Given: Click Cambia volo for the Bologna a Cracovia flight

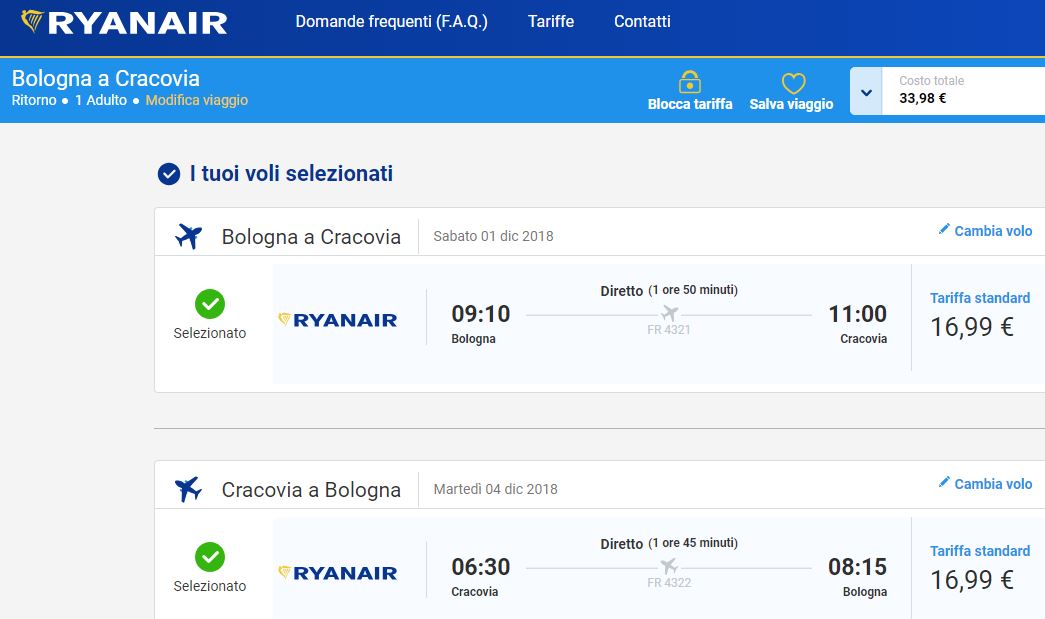Looking at the screenshot, I should (x=993, y=231).
